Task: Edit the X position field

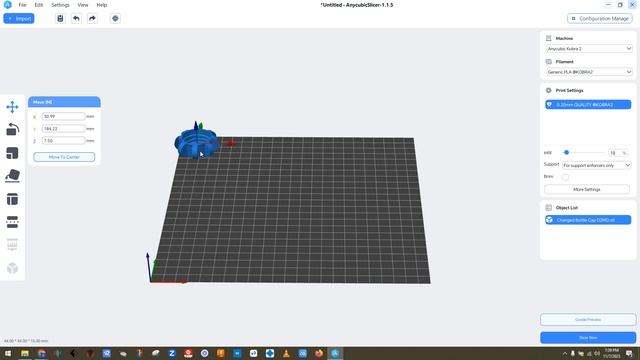Action: pyautogui.click(x=63, y=116)
